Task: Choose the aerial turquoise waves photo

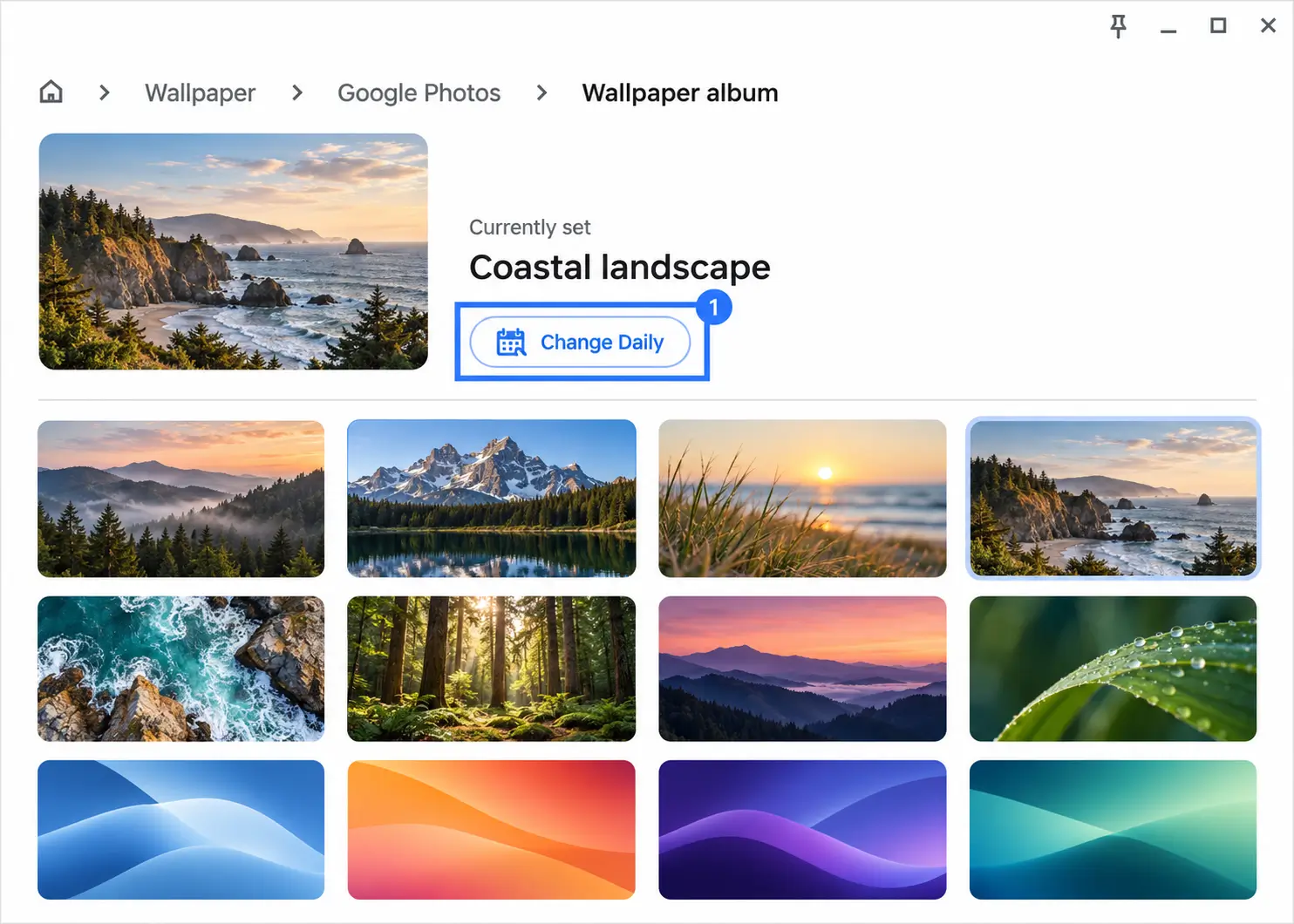Action: [181, 669]
